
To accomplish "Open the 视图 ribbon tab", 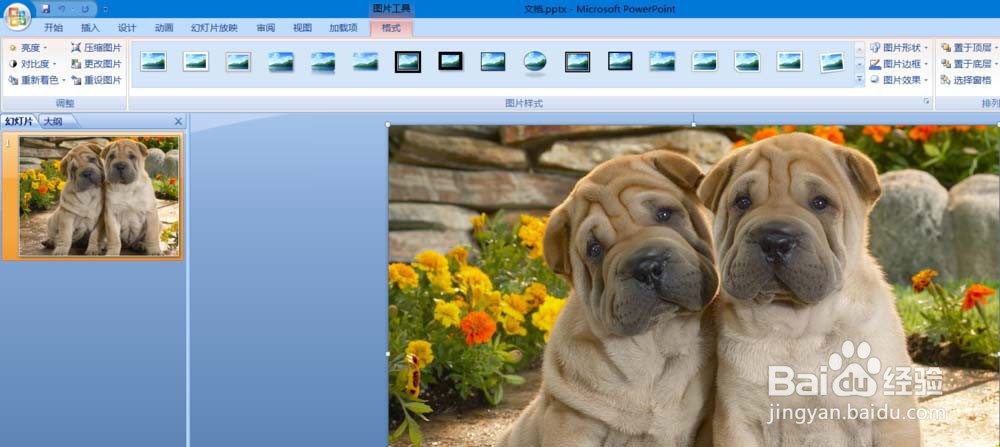I will coord(302,27).
